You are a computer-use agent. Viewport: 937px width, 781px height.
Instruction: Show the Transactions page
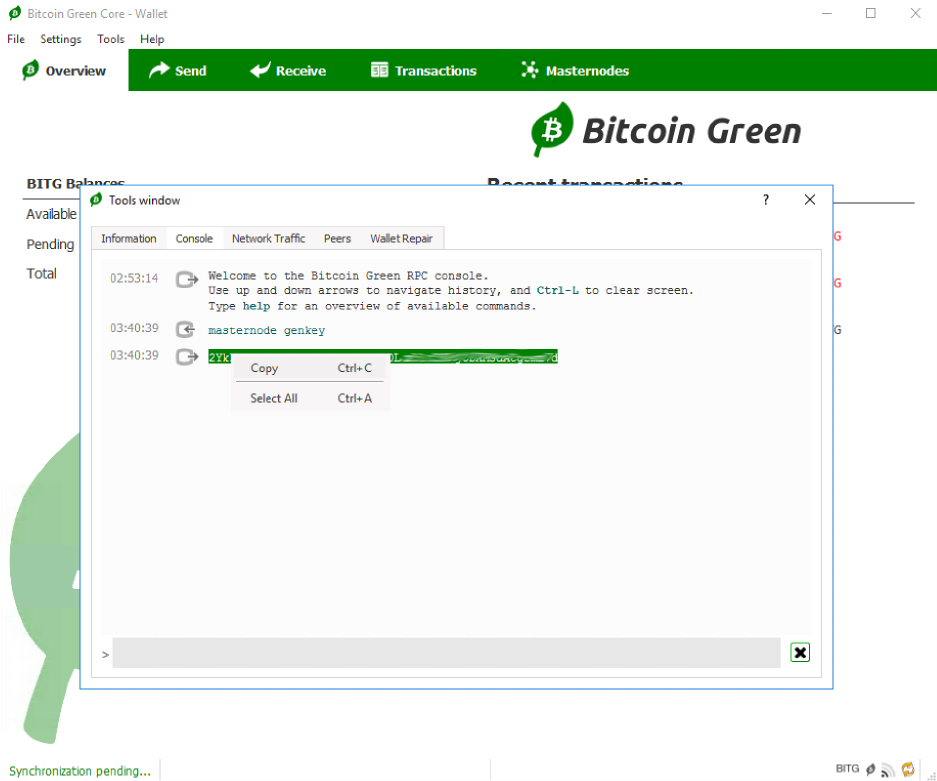pos(423,71)
